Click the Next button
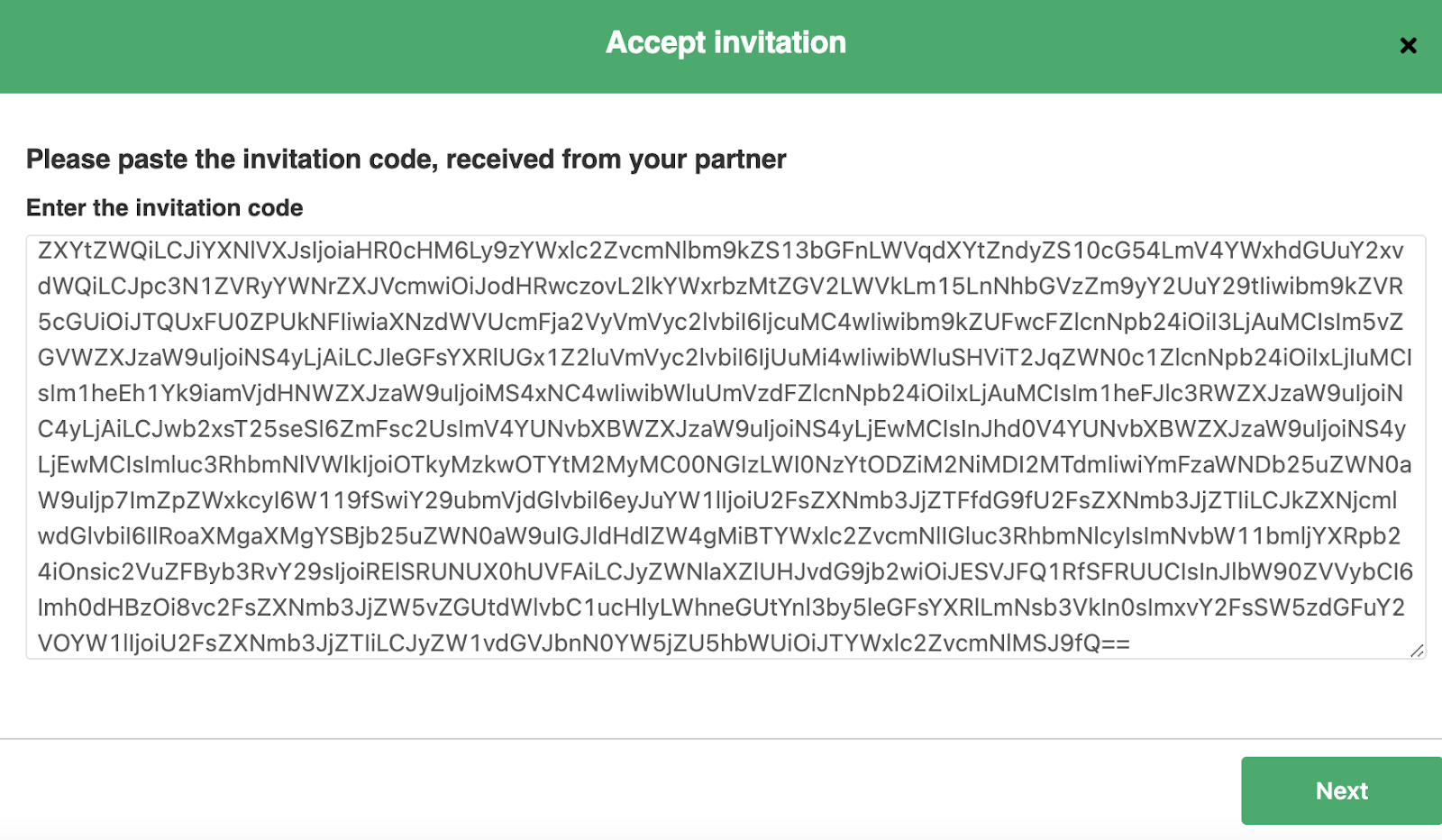The image size is (1442, 840). pyautogui.click(x=1341, y=790)
